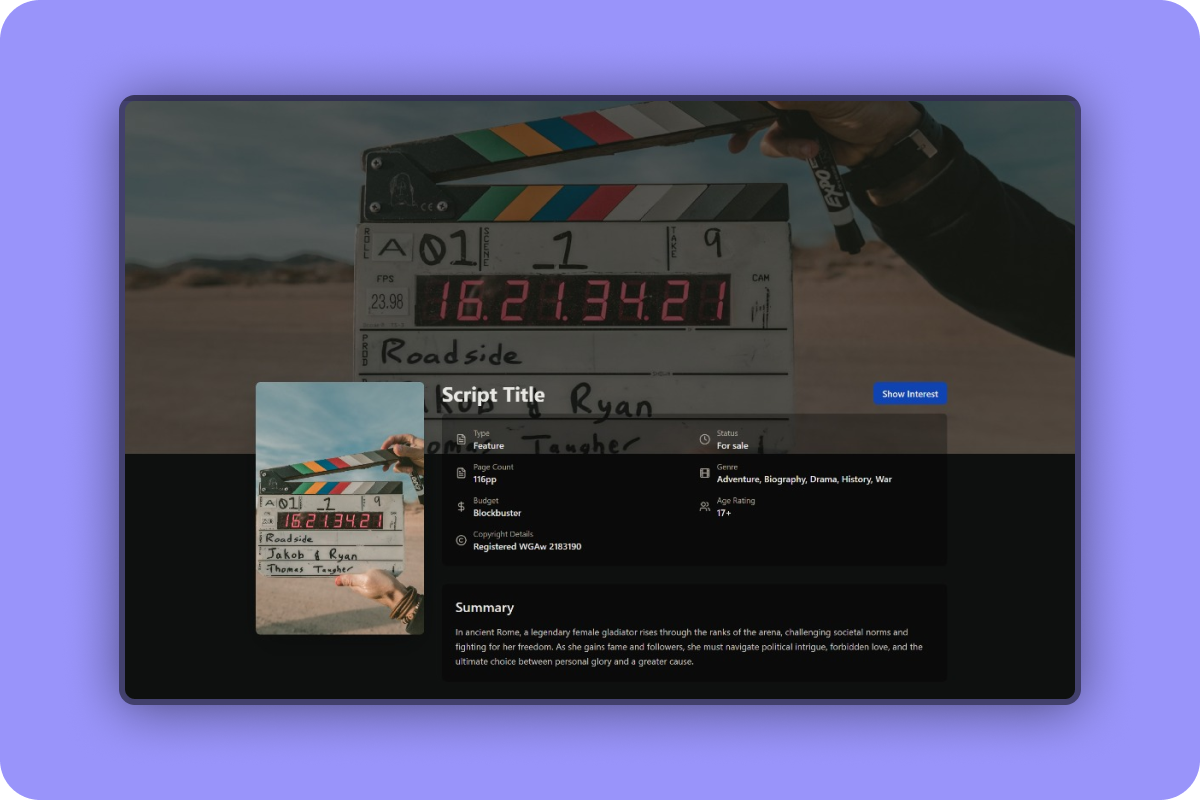Click the clock icon beside Status
This screenshot has height=800, width=1200.
[x=704, y=440]
